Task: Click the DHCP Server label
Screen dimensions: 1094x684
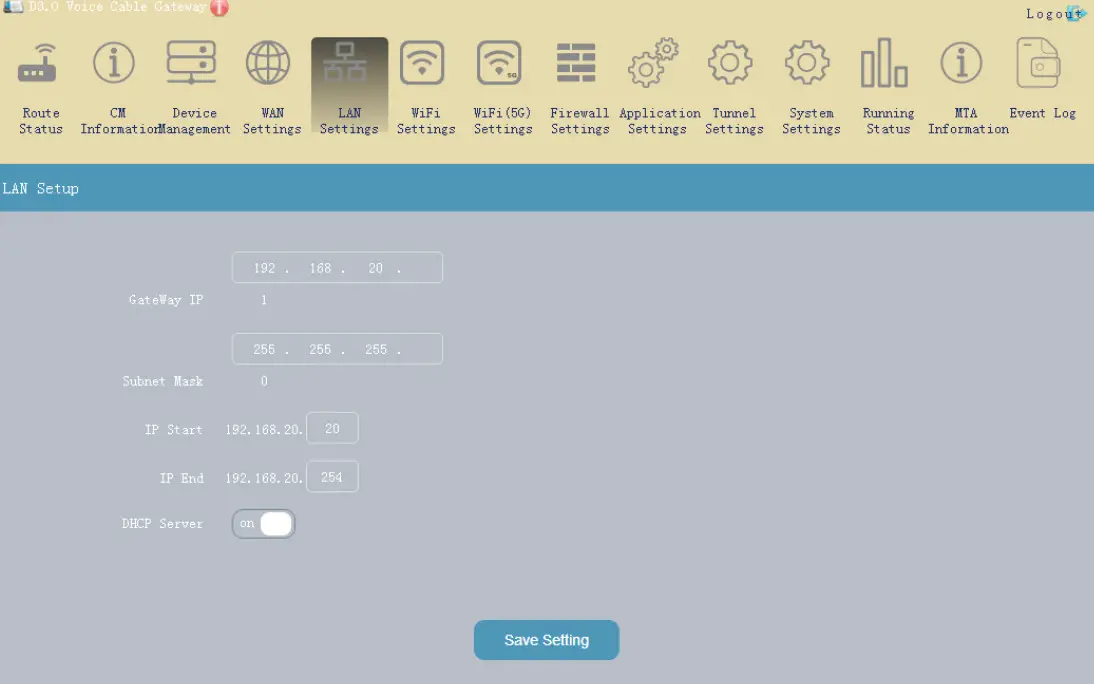Action: 162,523
